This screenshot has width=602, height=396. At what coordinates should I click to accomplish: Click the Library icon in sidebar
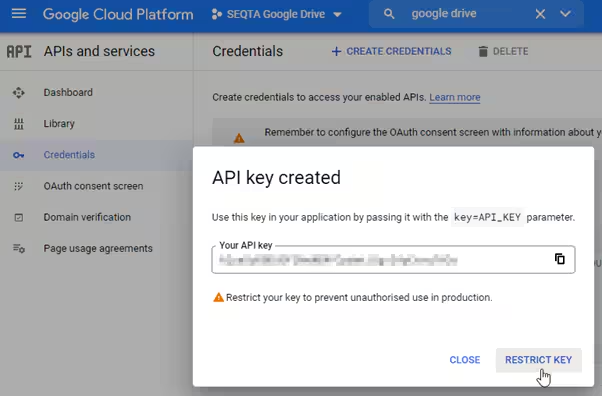click(18, 124)
